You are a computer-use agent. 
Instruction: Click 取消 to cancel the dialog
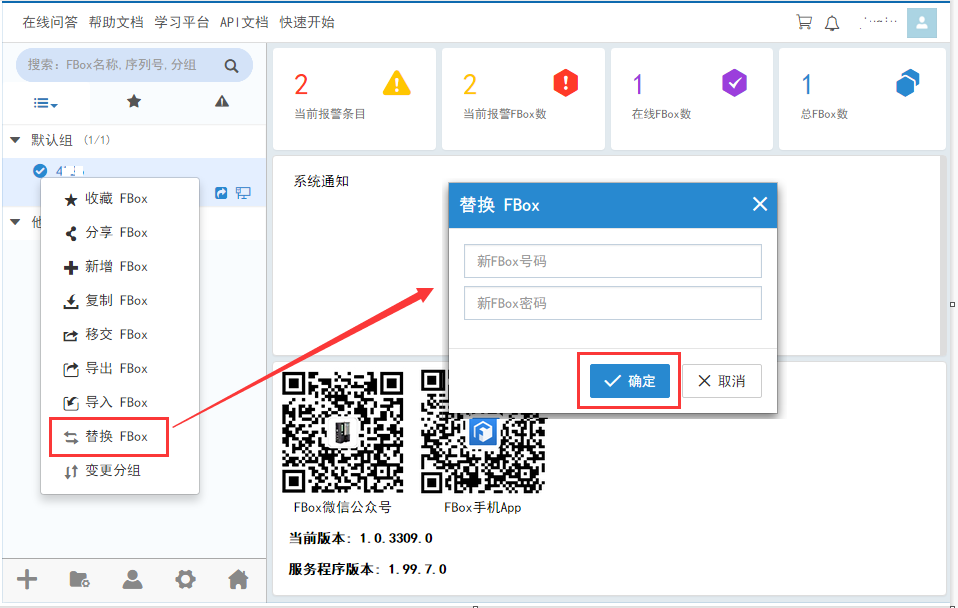(x=721, y=381)
